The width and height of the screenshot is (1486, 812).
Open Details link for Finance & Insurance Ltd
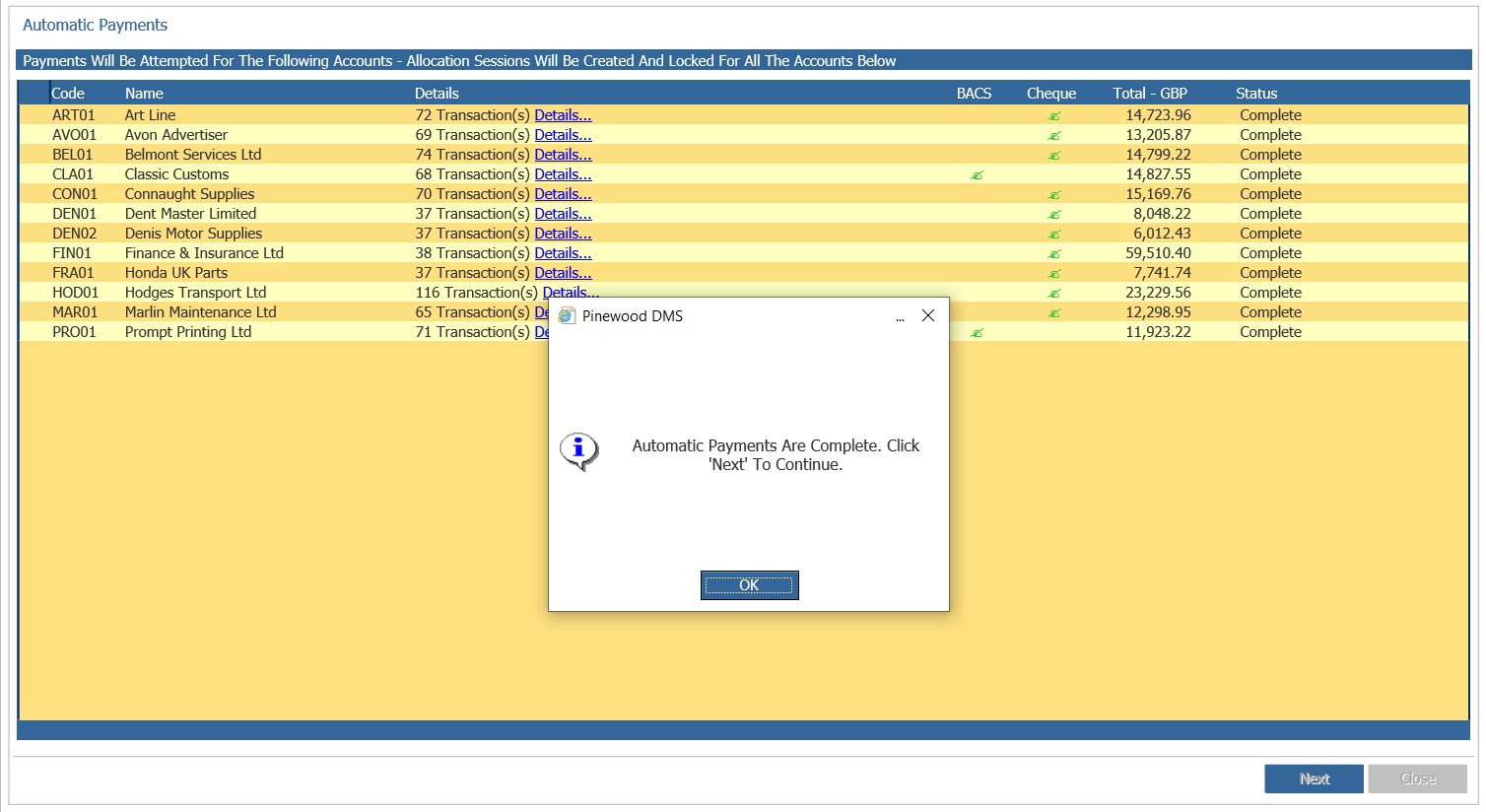coord(563,253)
